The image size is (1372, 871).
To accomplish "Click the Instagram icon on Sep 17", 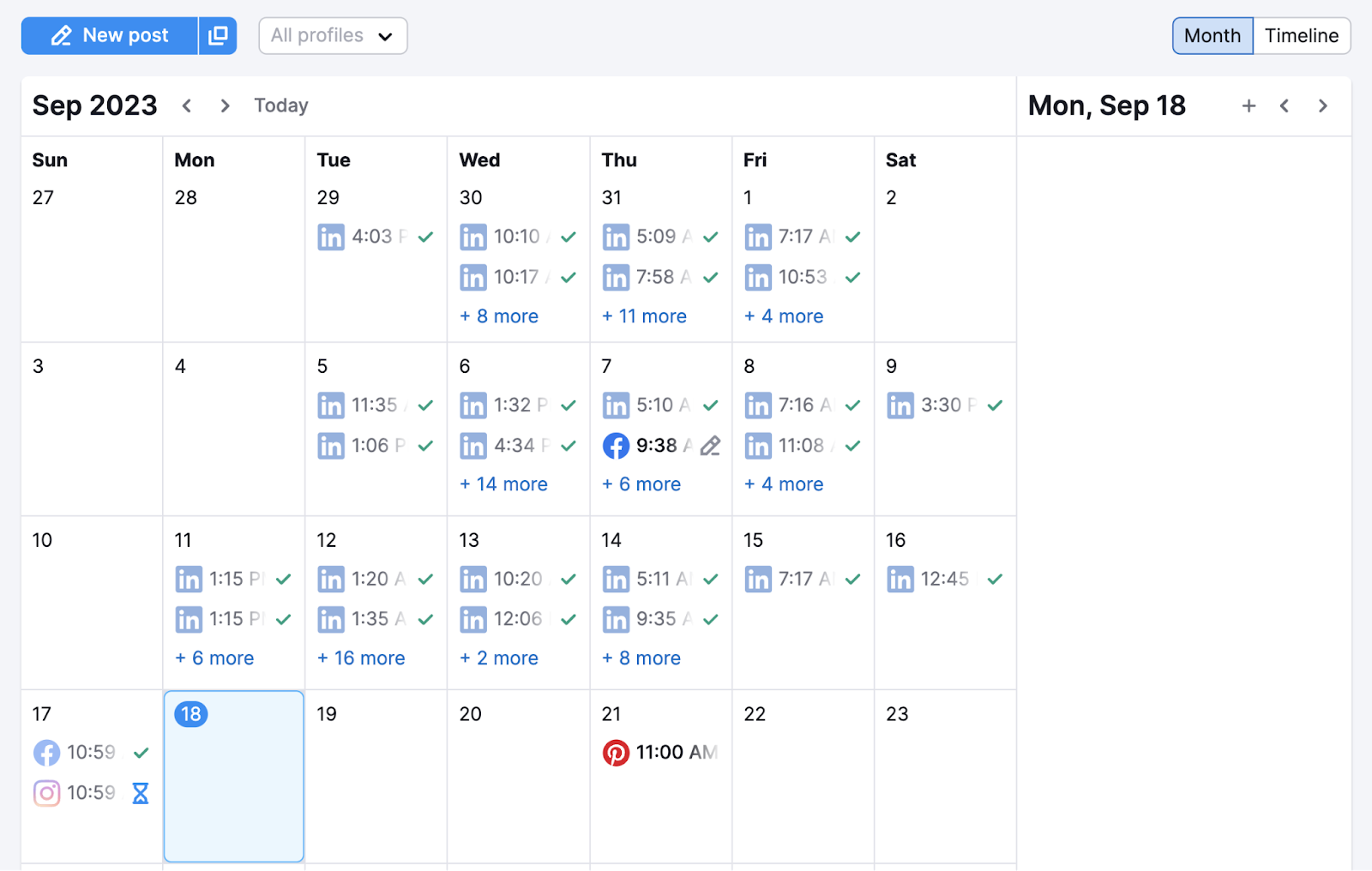I will [46, 792].
